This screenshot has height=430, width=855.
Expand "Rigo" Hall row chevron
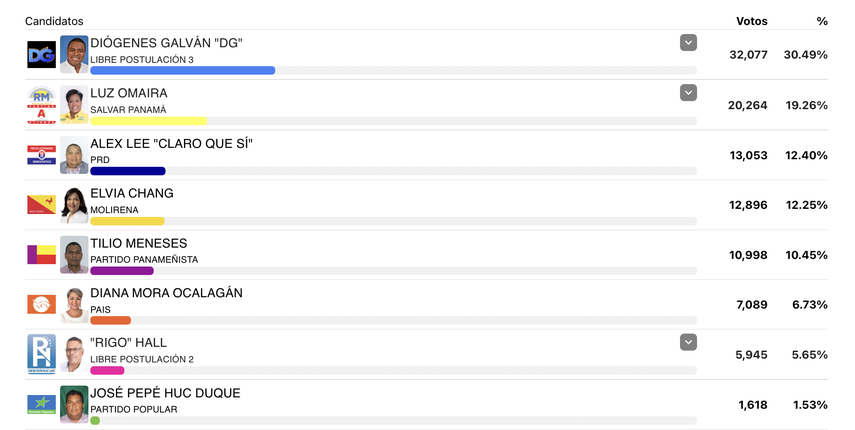click(x=688, y=342)
